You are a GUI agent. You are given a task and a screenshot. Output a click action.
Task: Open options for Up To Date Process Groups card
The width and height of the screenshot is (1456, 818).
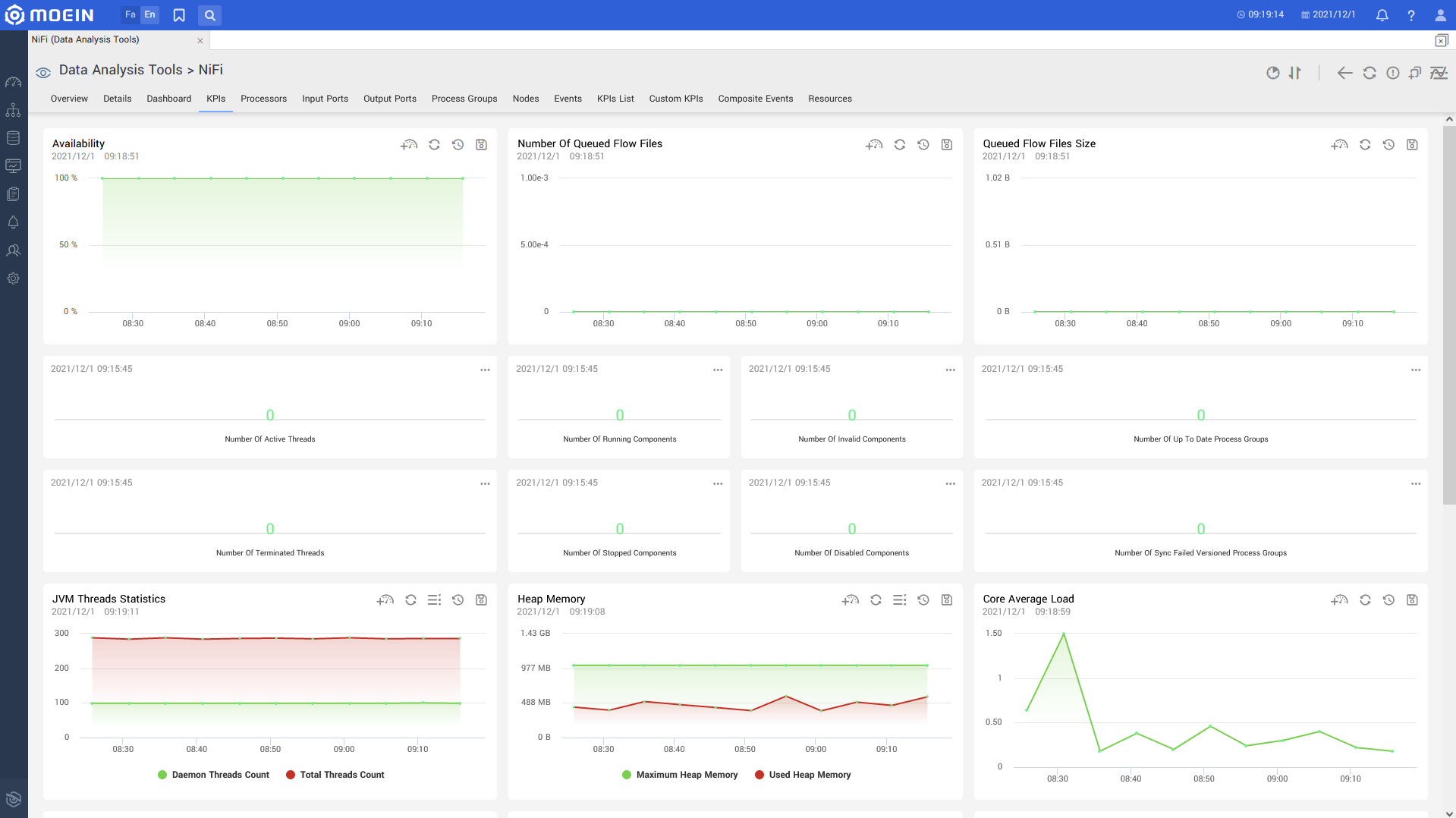[1416, 370]
